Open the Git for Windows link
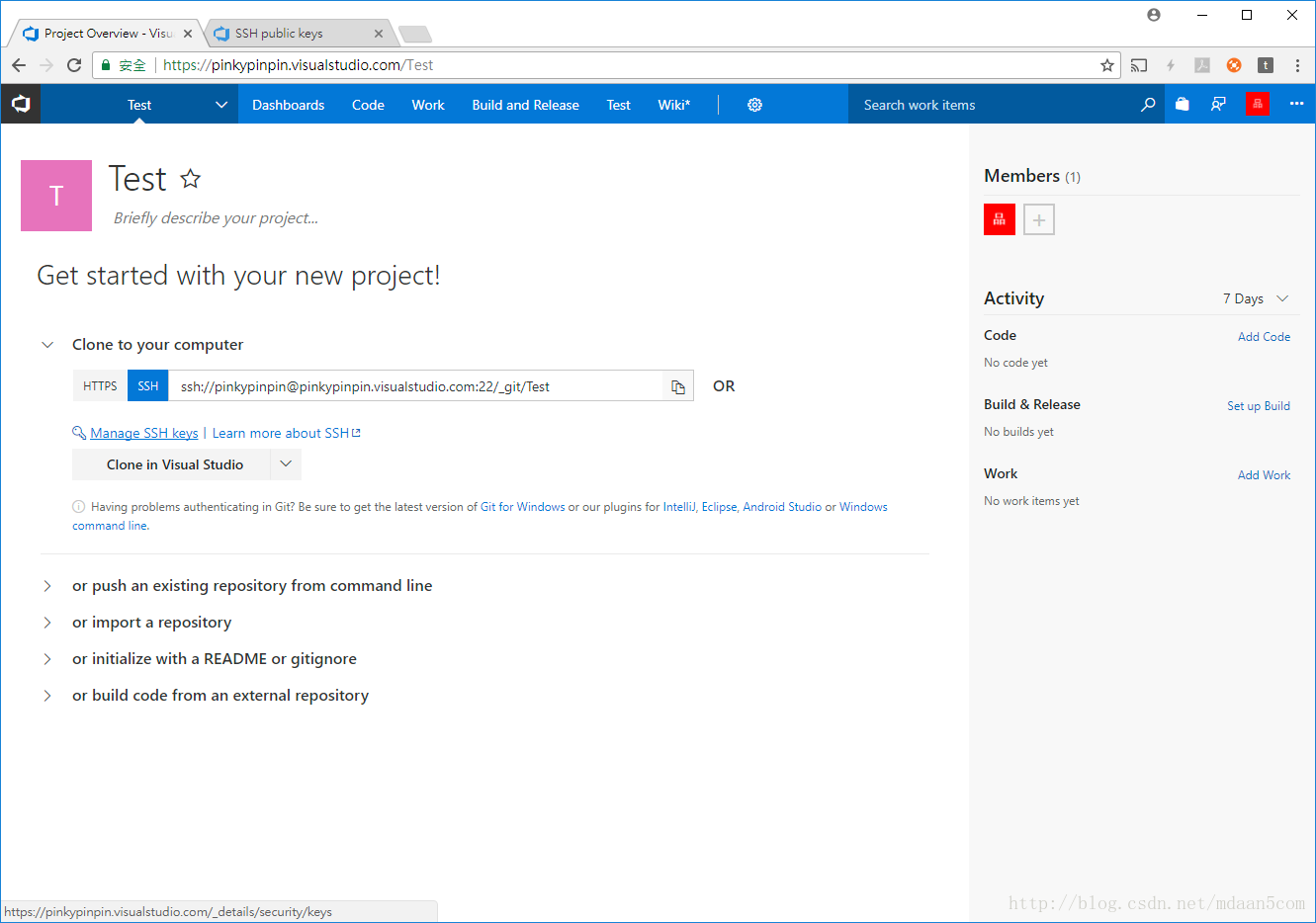1316x923 pixels. tap(523, 507)
